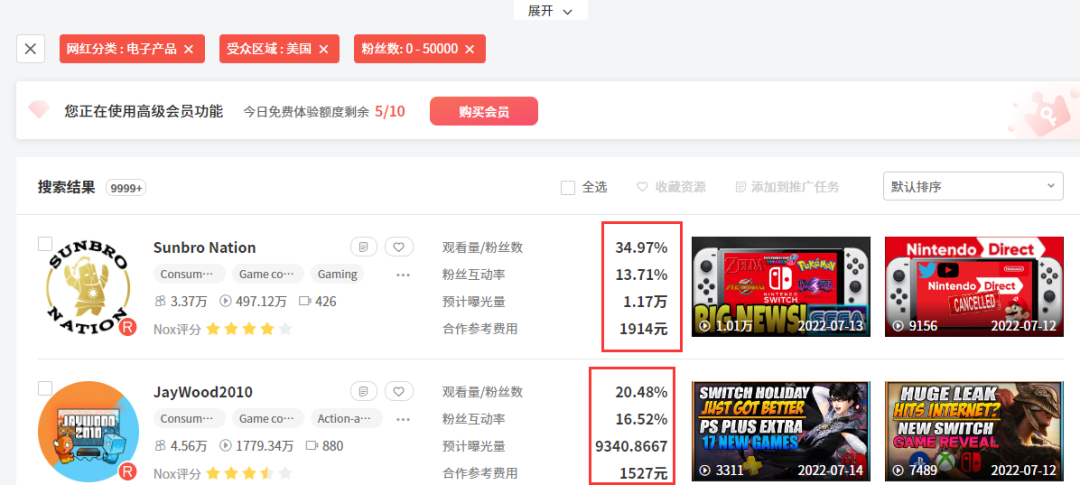Check the 全选 checkbox
The height and width of the screenshot is (485, 1080).
pyautogui.click(x=568, y=187)
